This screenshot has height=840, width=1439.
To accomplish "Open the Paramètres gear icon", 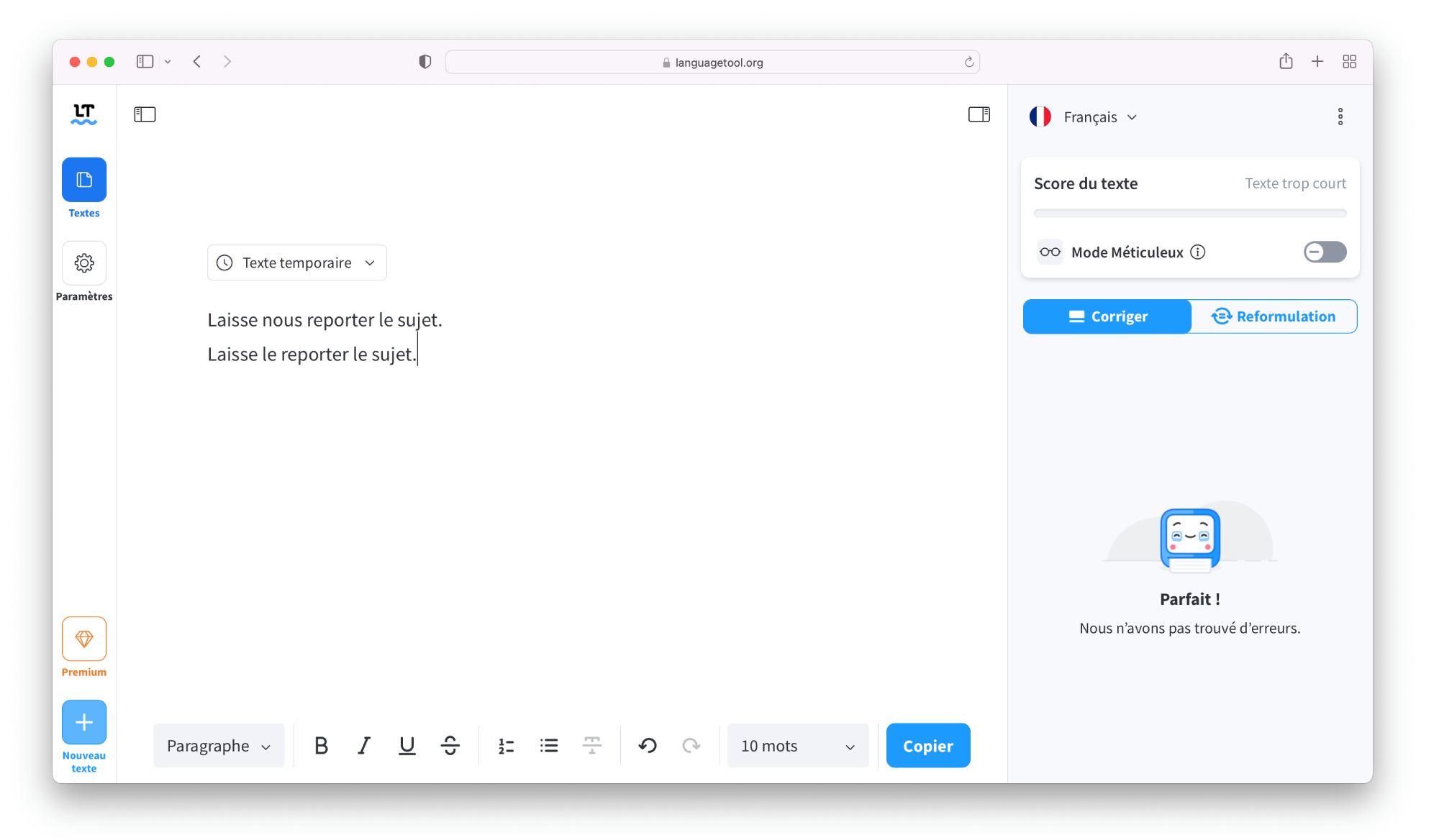I will pos(84,263).
